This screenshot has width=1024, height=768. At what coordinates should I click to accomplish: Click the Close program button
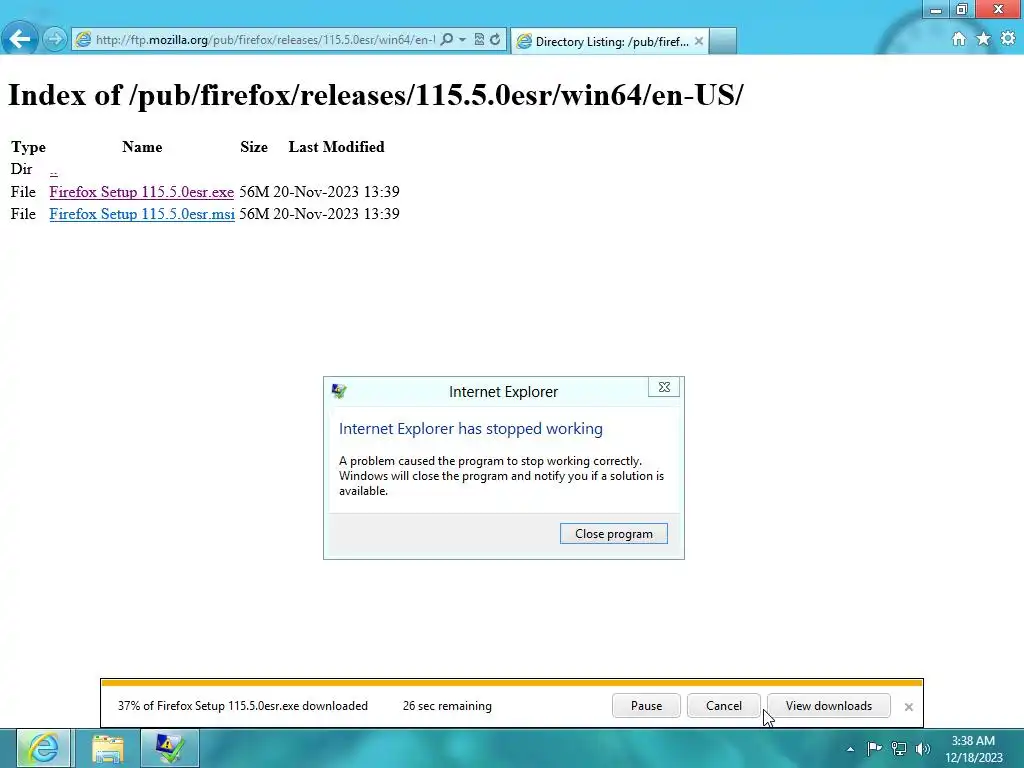point(613,534)
